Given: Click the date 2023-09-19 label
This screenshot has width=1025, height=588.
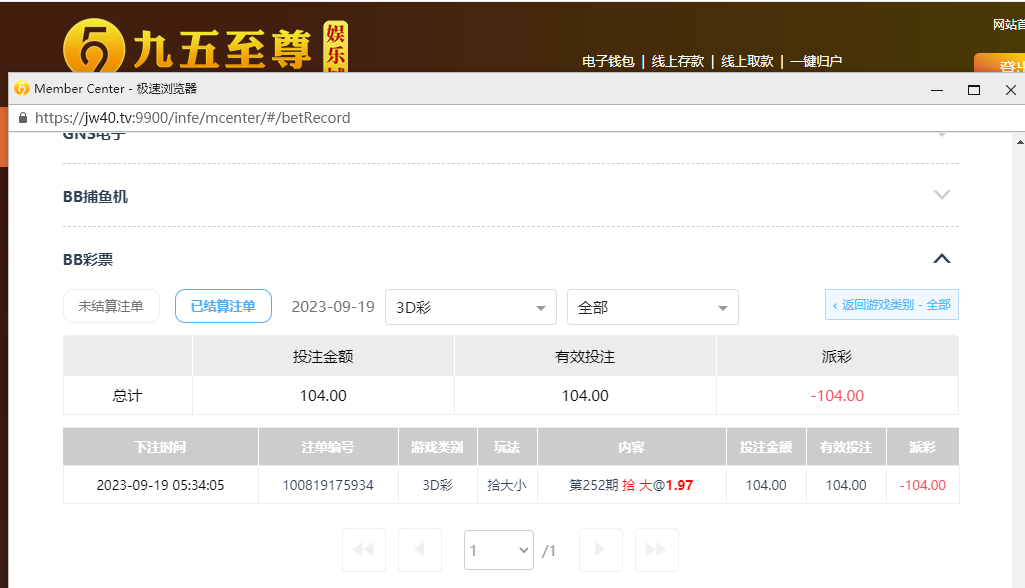Looking at the screenshot, I should pos(333,307).
